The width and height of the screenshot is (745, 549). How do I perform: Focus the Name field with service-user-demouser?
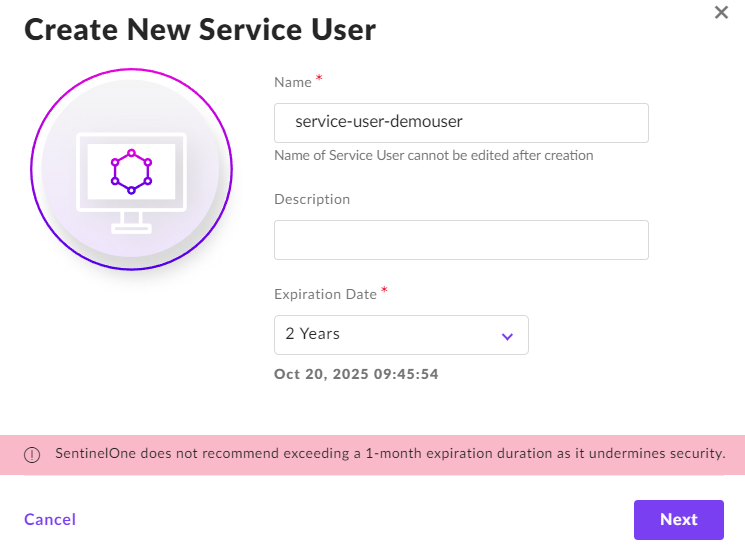(x=461, y=122)
